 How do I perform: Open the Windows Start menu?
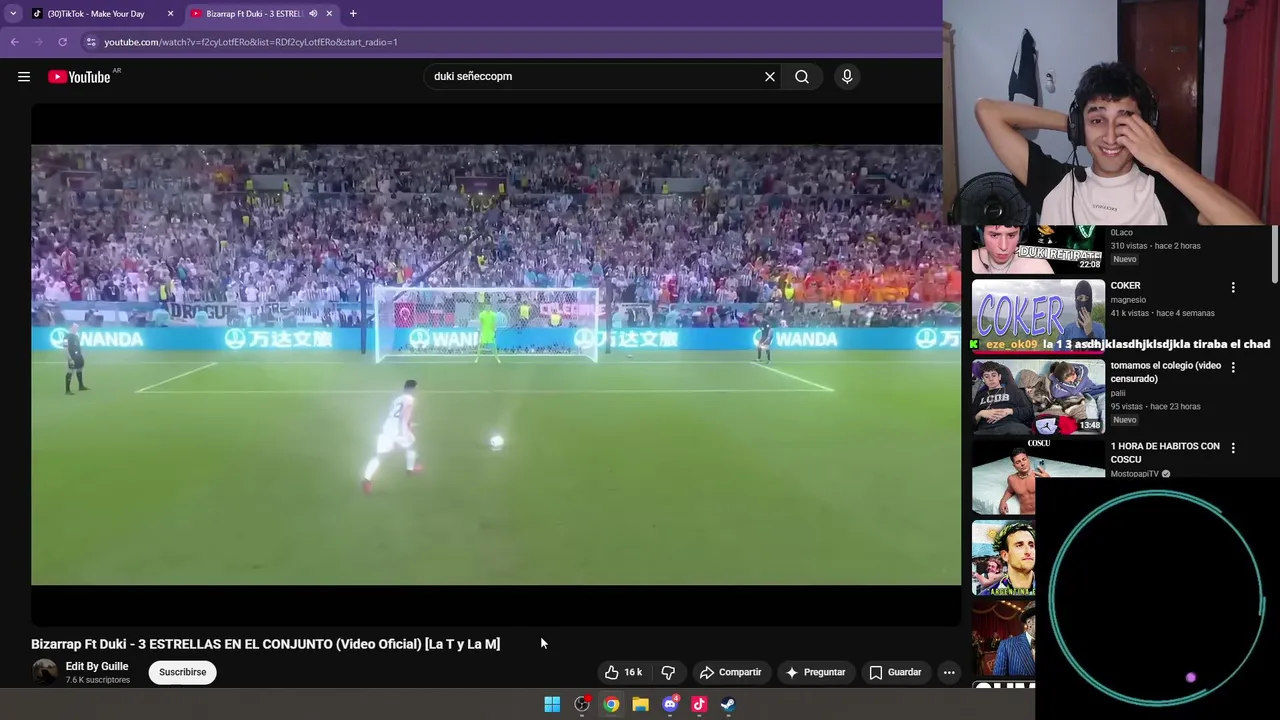pyautogui.click(x=552, y=704)
